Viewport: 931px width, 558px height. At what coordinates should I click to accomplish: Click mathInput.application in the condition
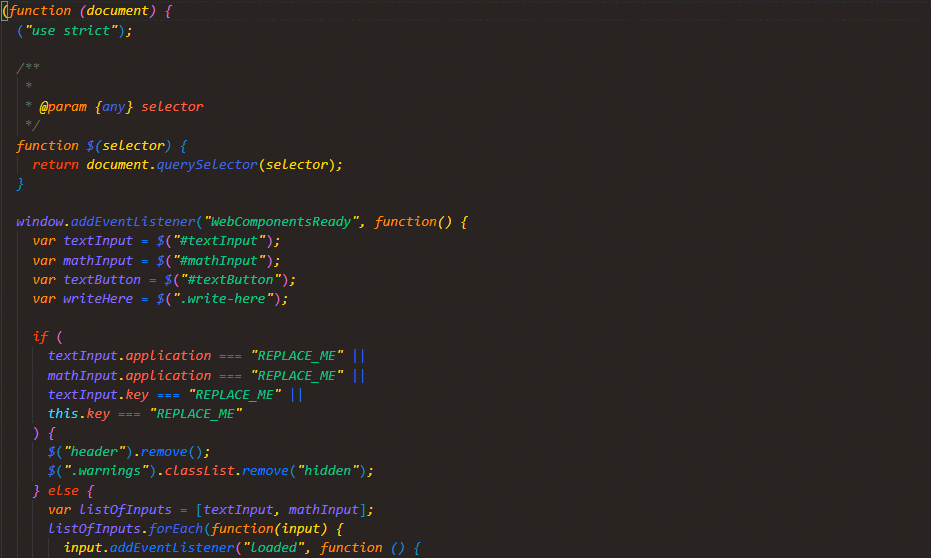pyautogui.click(x=129, y=376)
